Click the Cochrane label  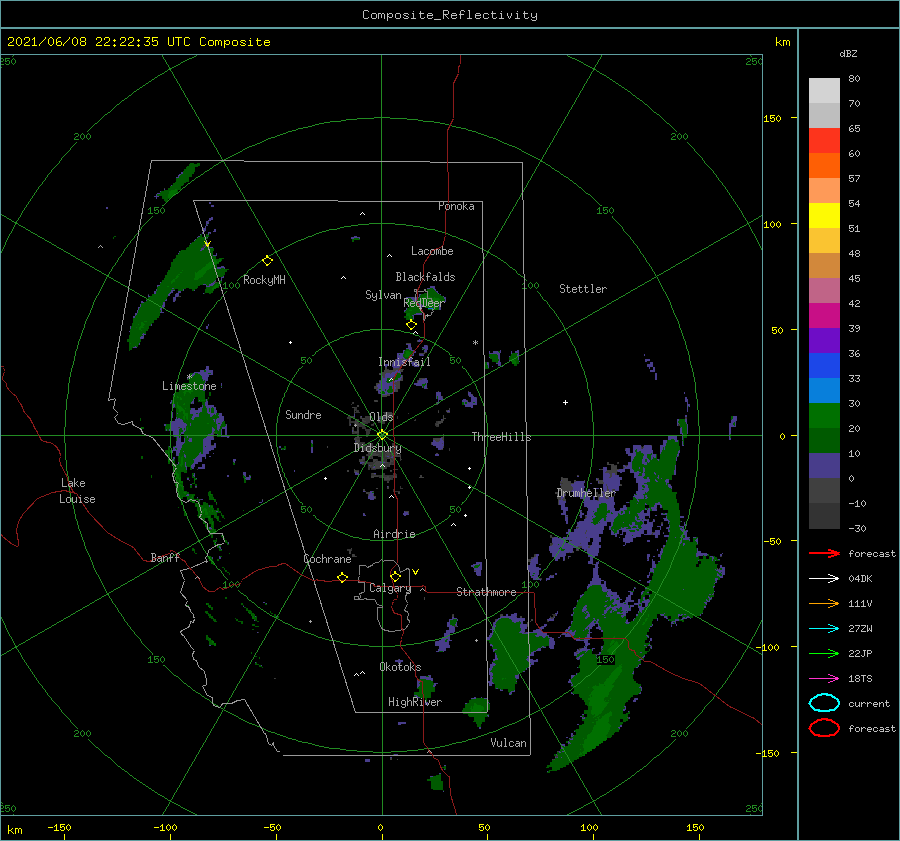click(x=327, y=559)
